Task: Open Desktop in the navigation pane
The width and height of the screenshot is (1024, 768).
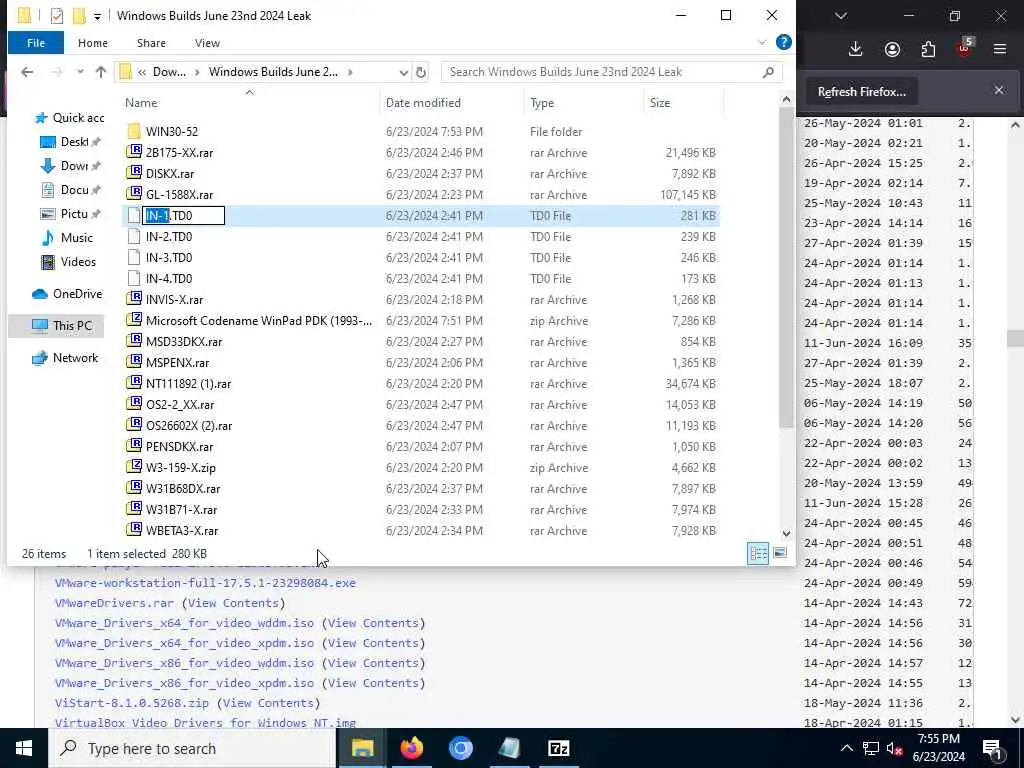Action: click(x=71, y=142)
